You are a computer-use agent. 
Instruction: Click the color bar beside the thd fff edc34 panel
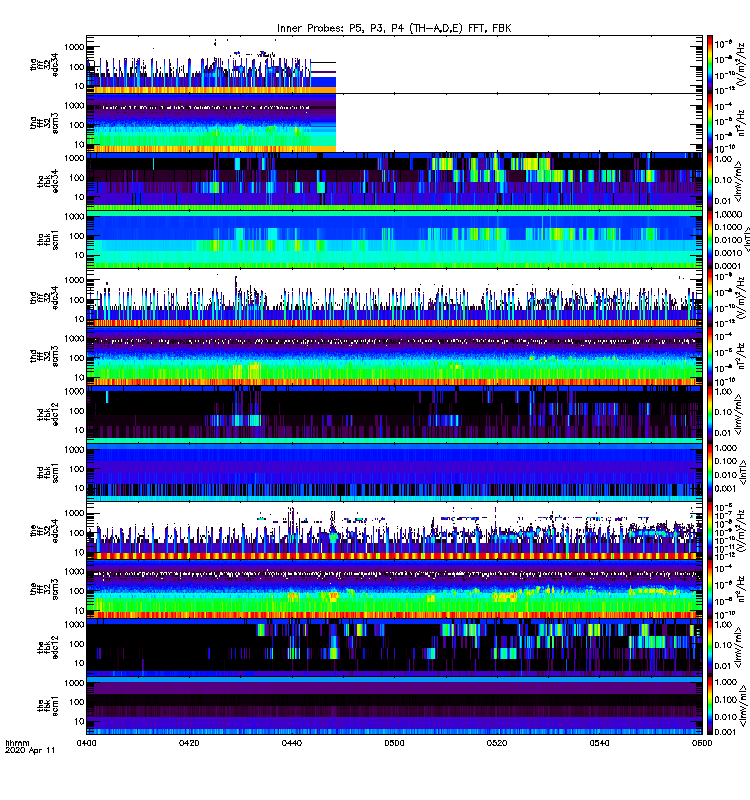click(x=710, y=298)
